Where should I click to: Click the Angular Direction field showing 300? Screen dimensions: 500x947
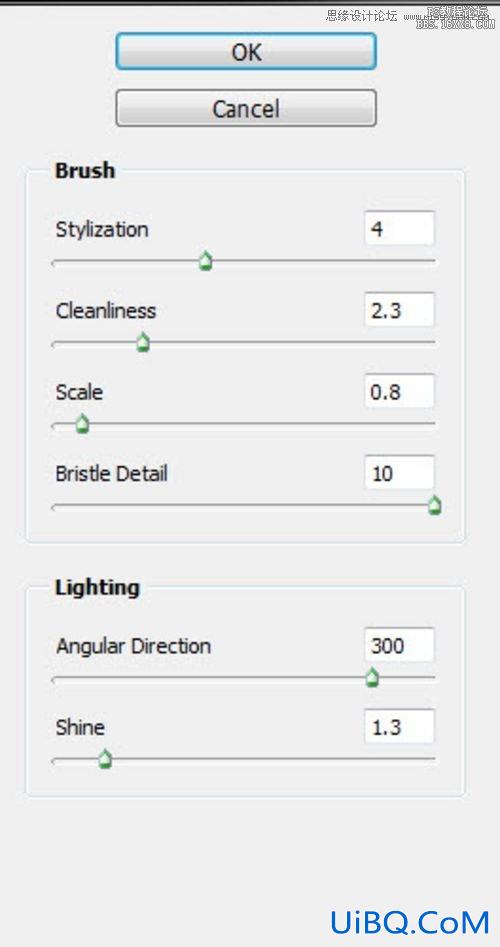[399, 645]
